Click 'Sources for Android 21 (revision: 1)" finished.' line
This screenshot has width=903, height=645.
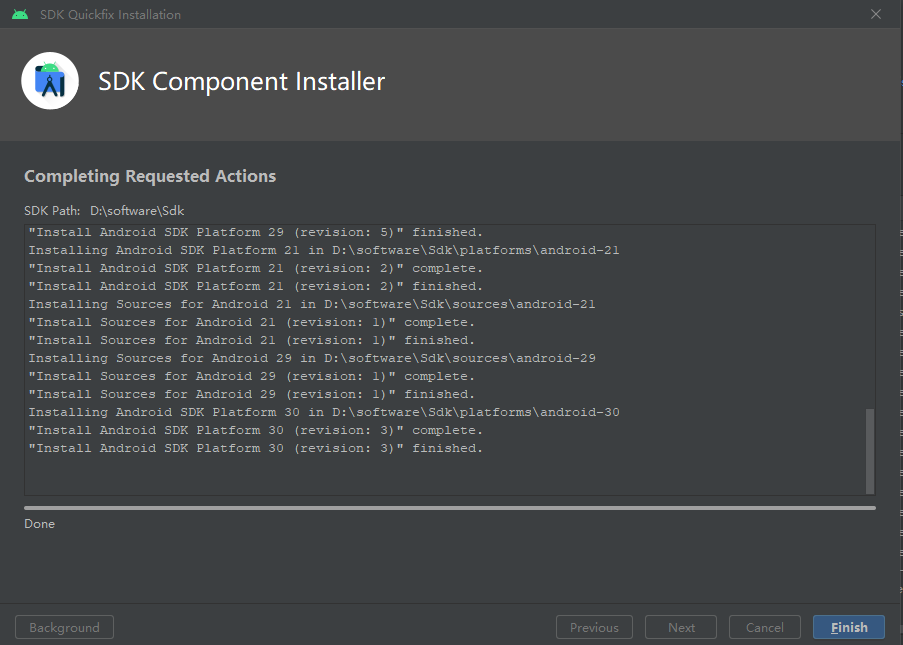click(252, 340)
